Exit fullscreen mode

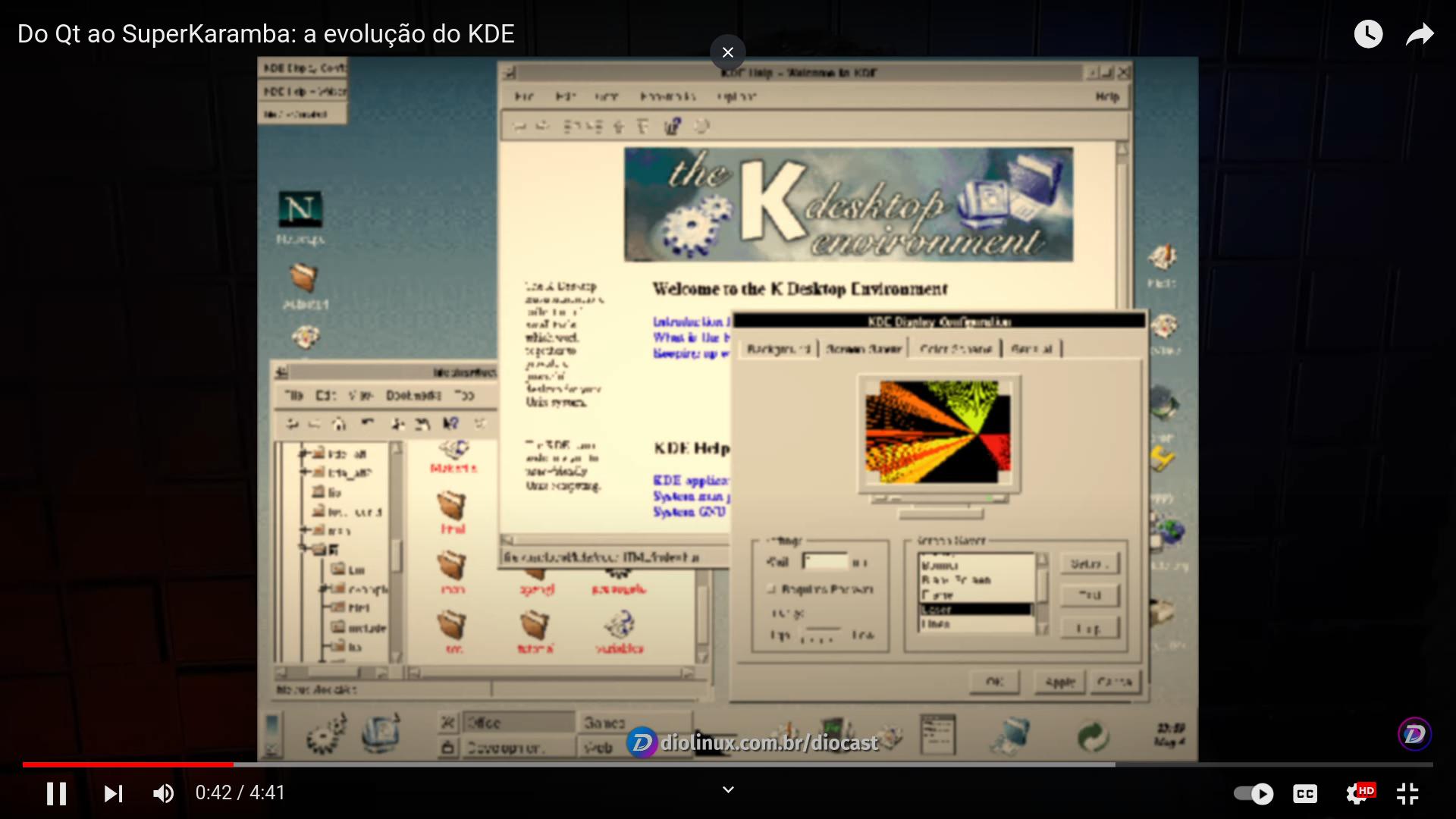click(1407, 793)
